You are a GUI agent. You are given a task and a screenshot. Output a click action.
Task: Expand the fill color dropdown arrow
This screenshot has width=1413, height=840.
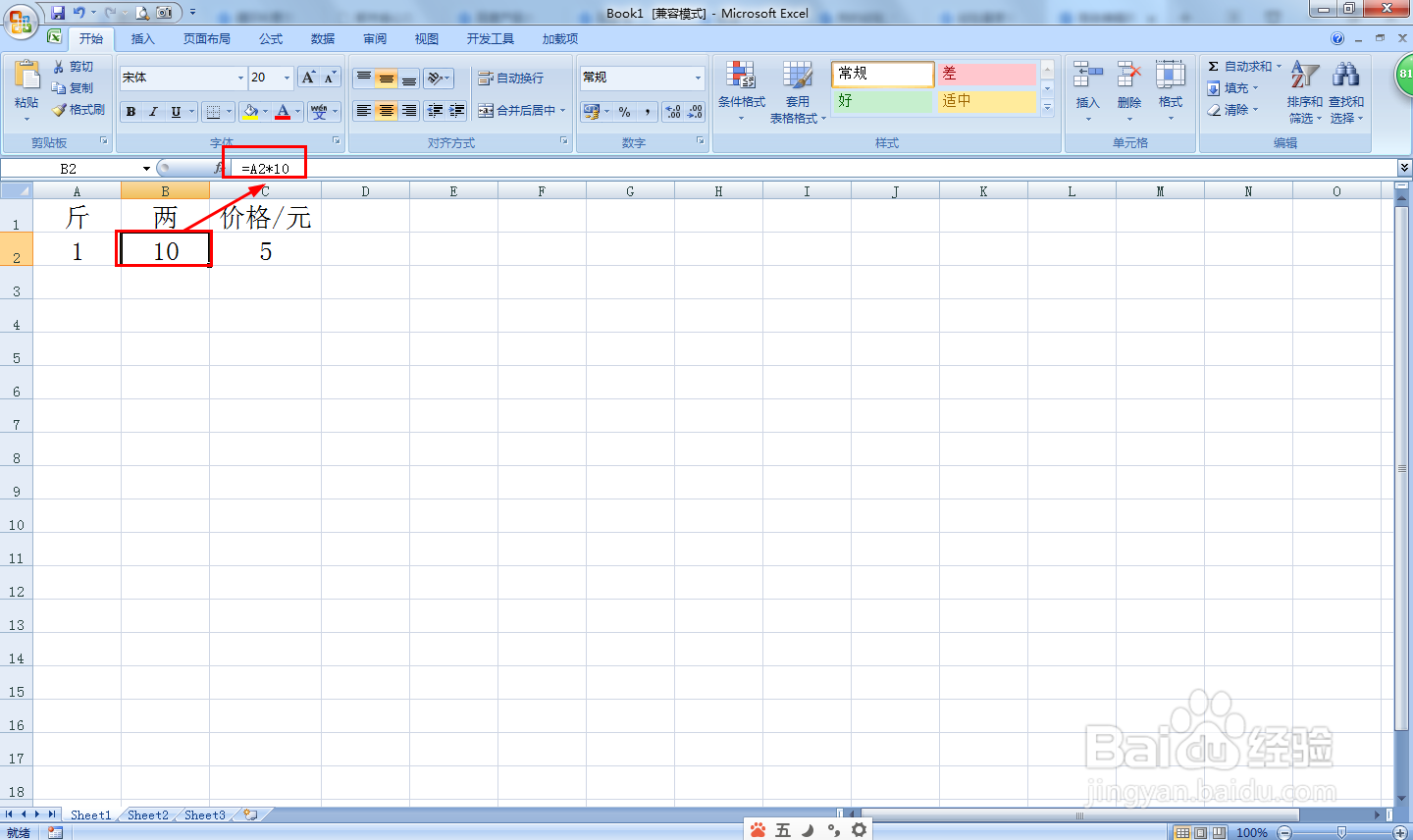[265, 112]
